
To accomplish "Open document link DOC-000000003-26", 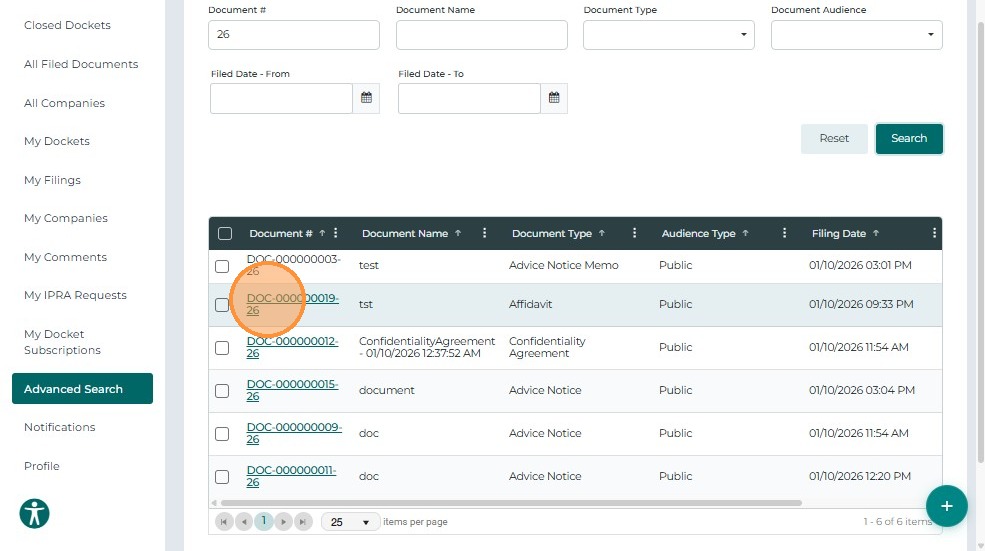I will 293,265.
